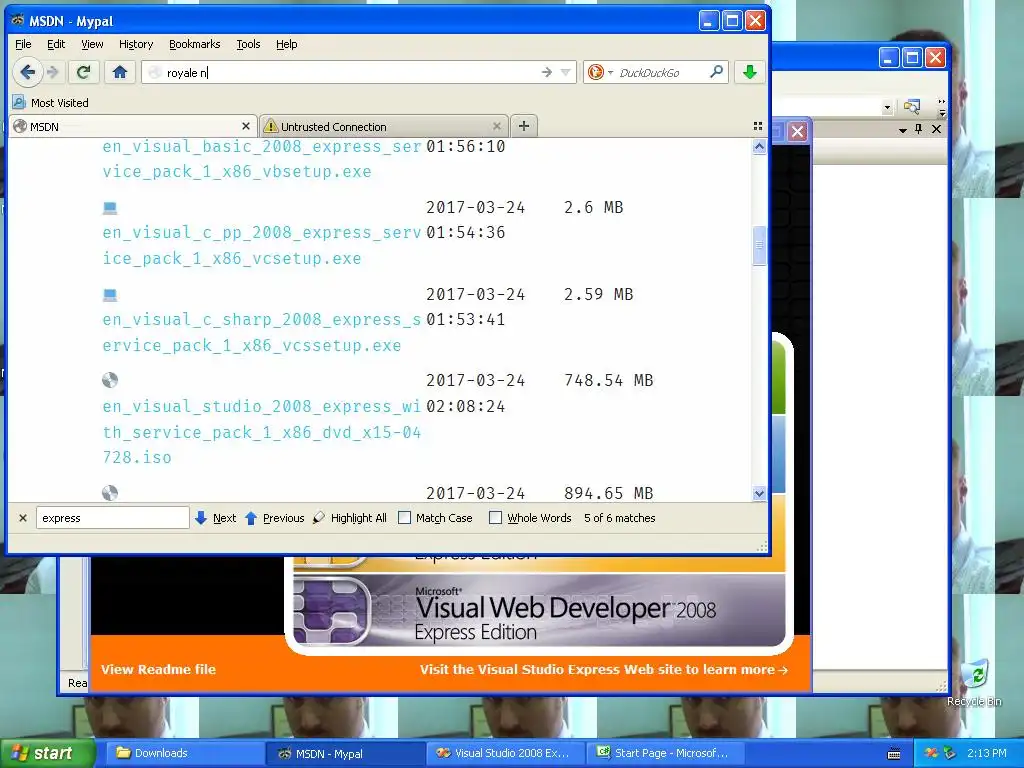The width and height of the screenshot is (1024, 768).
Task: Click View Readme file in Visual Studio installer
Action: tap(158, 669)
